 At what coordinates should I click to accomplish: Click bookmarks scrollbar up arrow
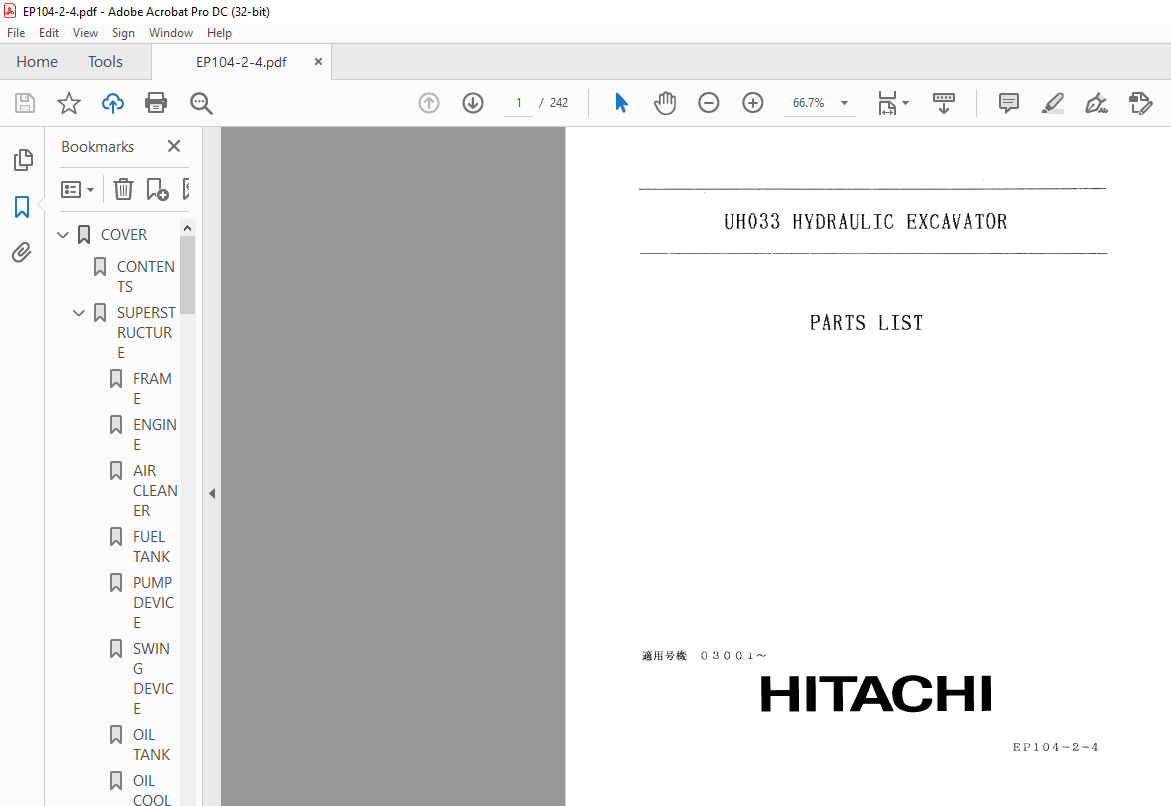pyautogui.click(x=187, y=228)
